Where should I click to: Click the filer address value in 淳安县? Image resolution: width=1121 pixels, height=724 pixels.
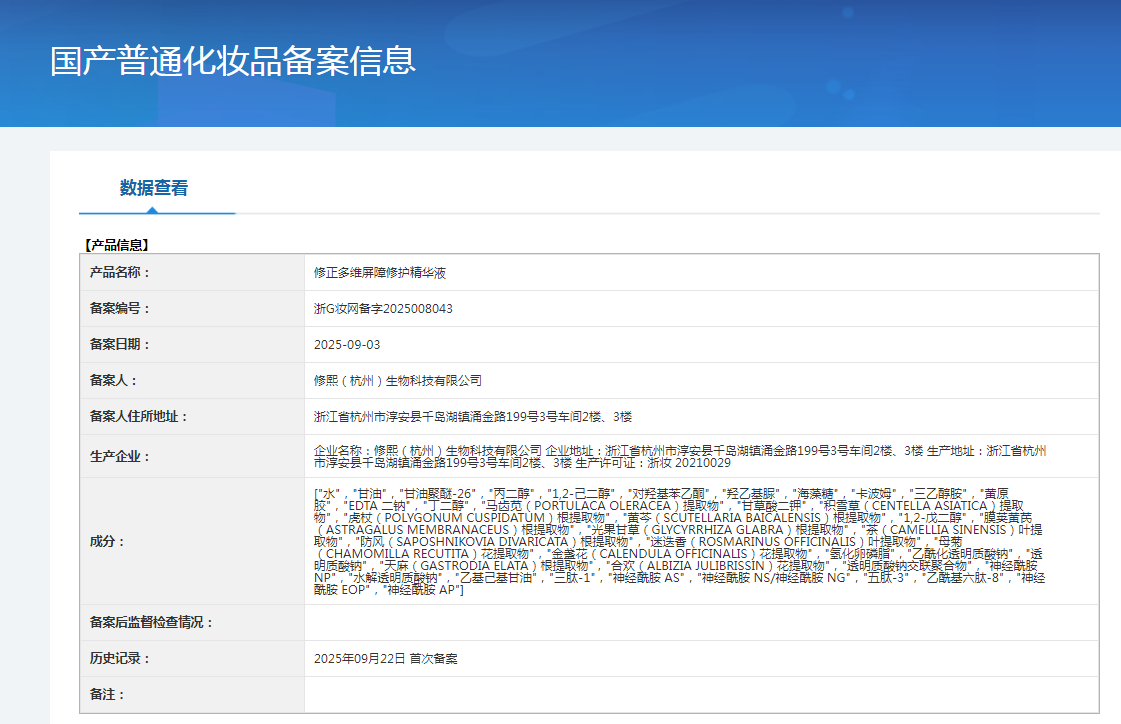(x=472, y=417)
